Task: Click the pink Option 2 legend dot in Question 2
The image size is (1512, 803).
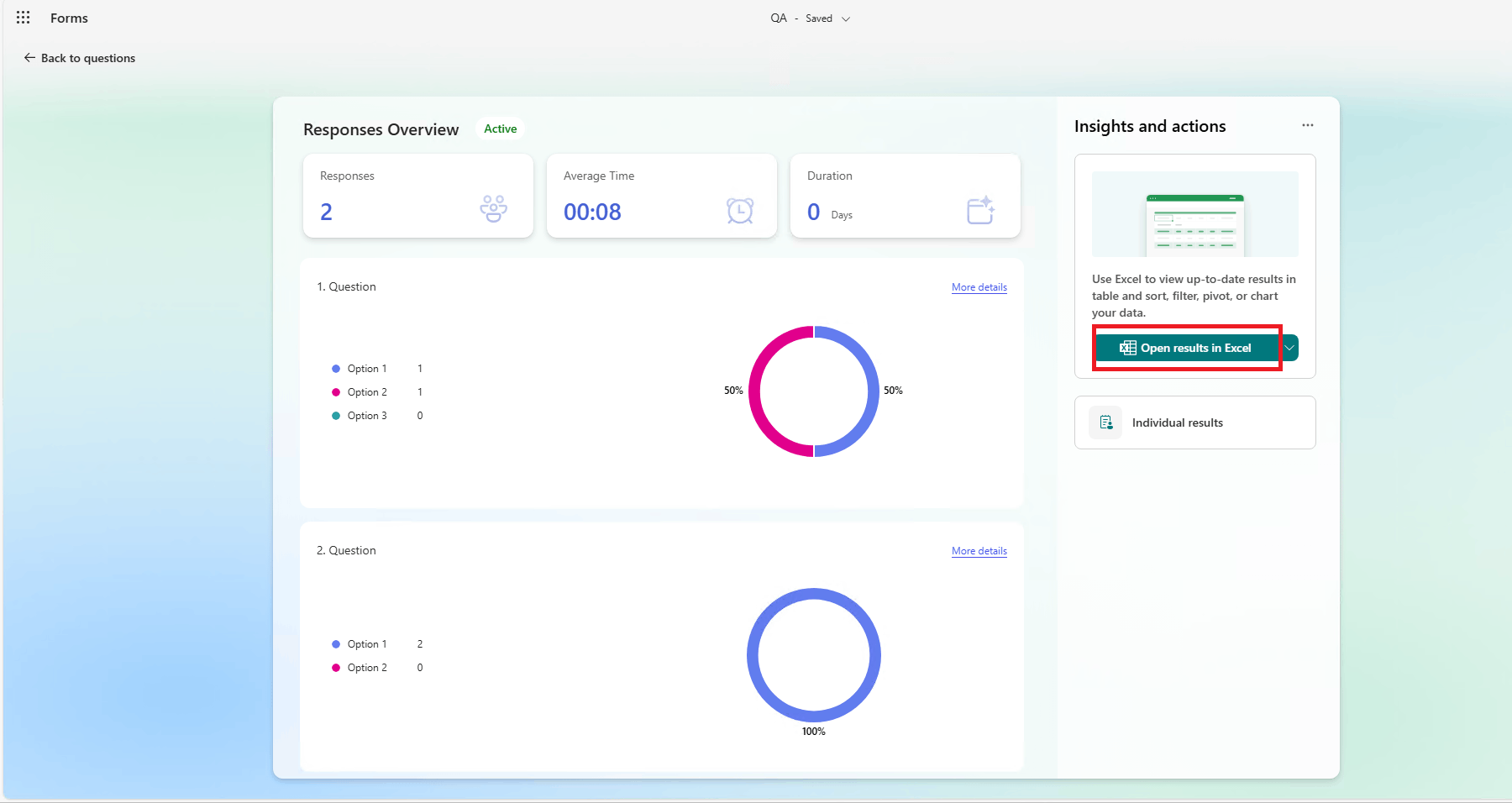Action: (x=336, y=668)
